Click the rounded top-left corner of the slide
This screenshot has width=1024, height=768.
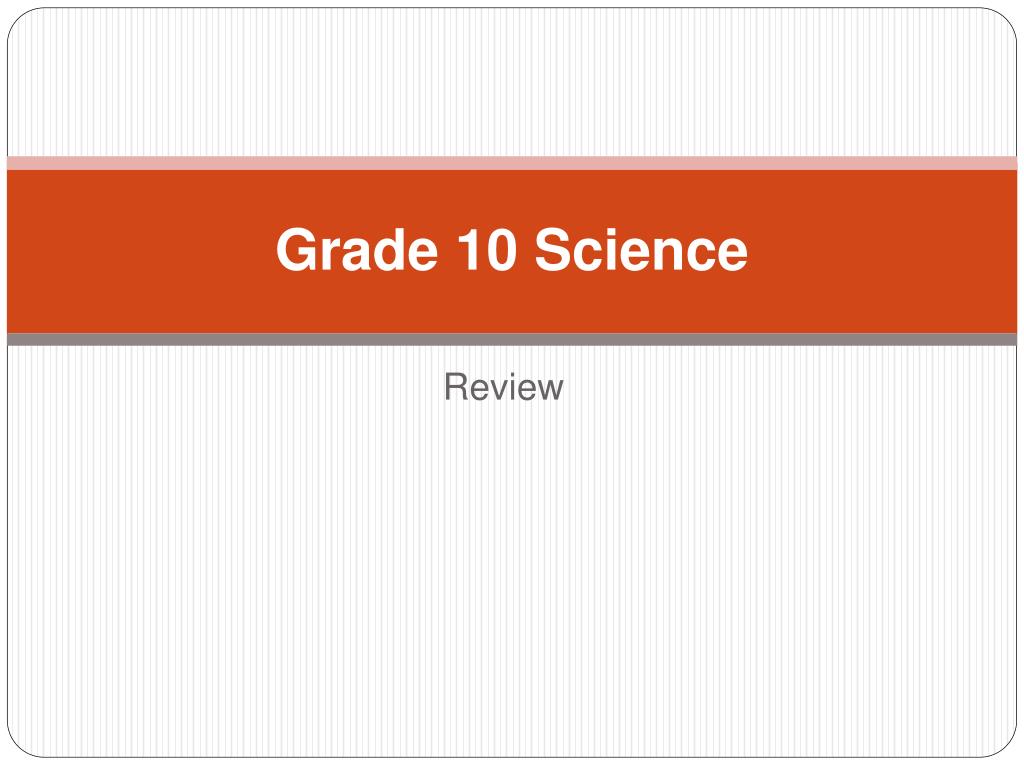tap(20, 21)
